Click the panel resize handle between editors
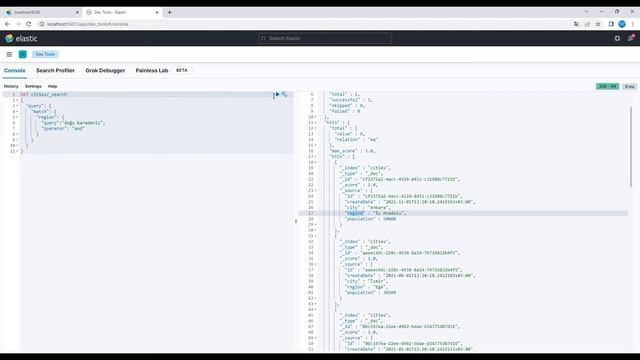Screen dimensions: 640x360 coord(296,221)
